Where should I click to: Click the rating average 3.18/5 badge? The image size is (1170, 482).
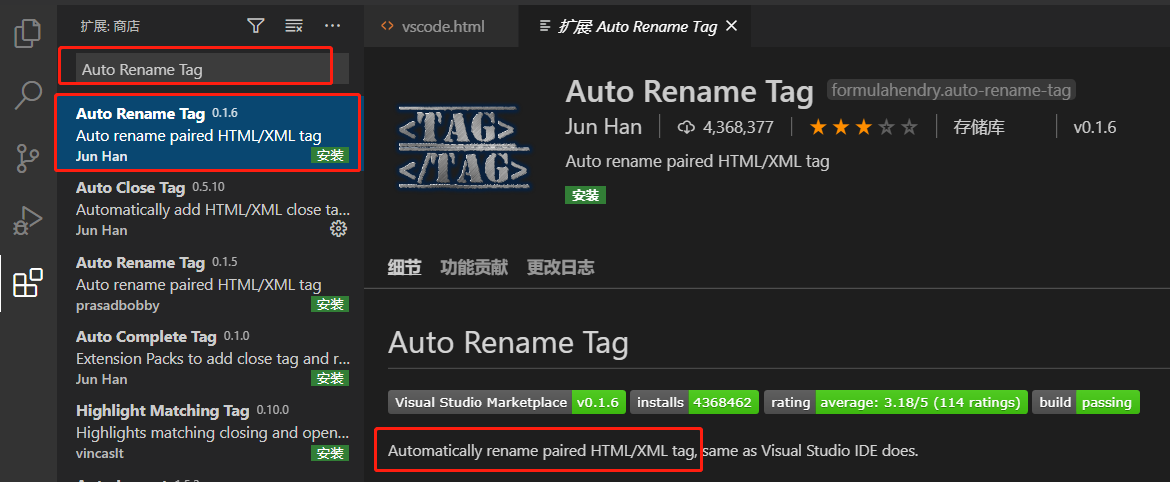tap(896, 402)
